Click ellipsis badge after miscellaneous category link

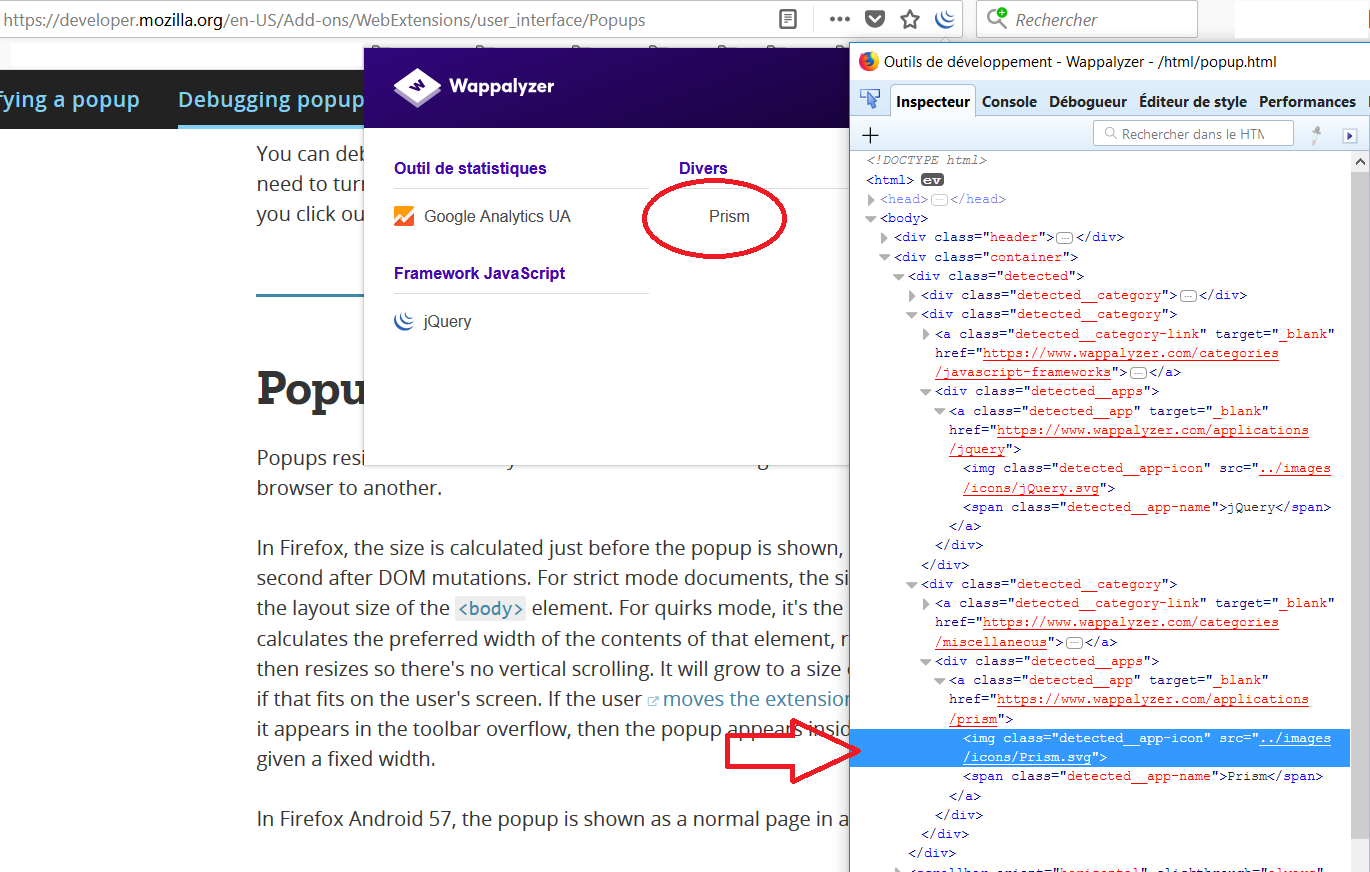coord(1075,642)
